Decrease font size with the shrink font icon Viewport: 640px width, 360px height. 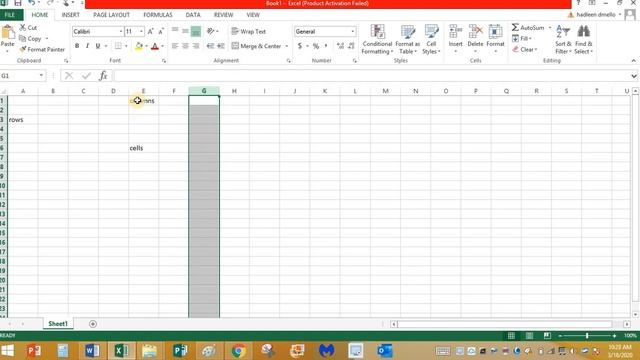161,31
